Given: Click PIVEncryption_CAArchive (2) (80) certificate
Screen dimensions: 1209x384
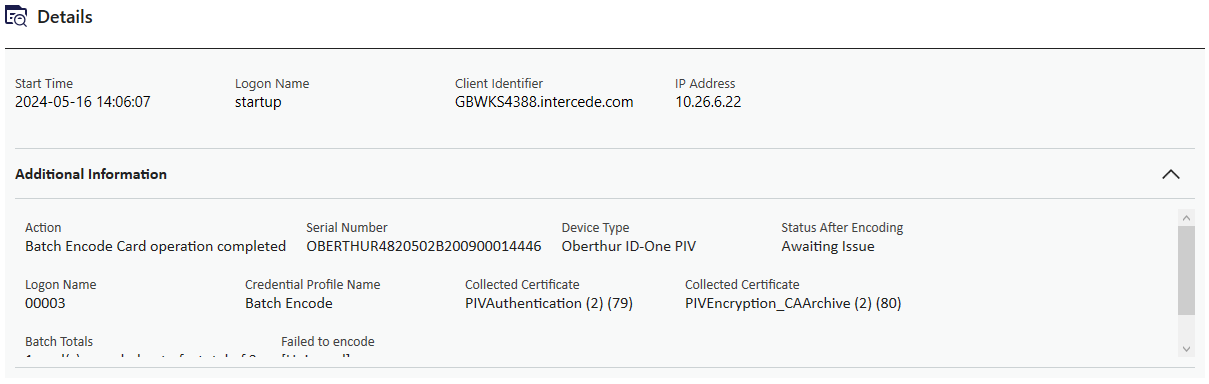Looking at the screenshot, I should (793, 303).
